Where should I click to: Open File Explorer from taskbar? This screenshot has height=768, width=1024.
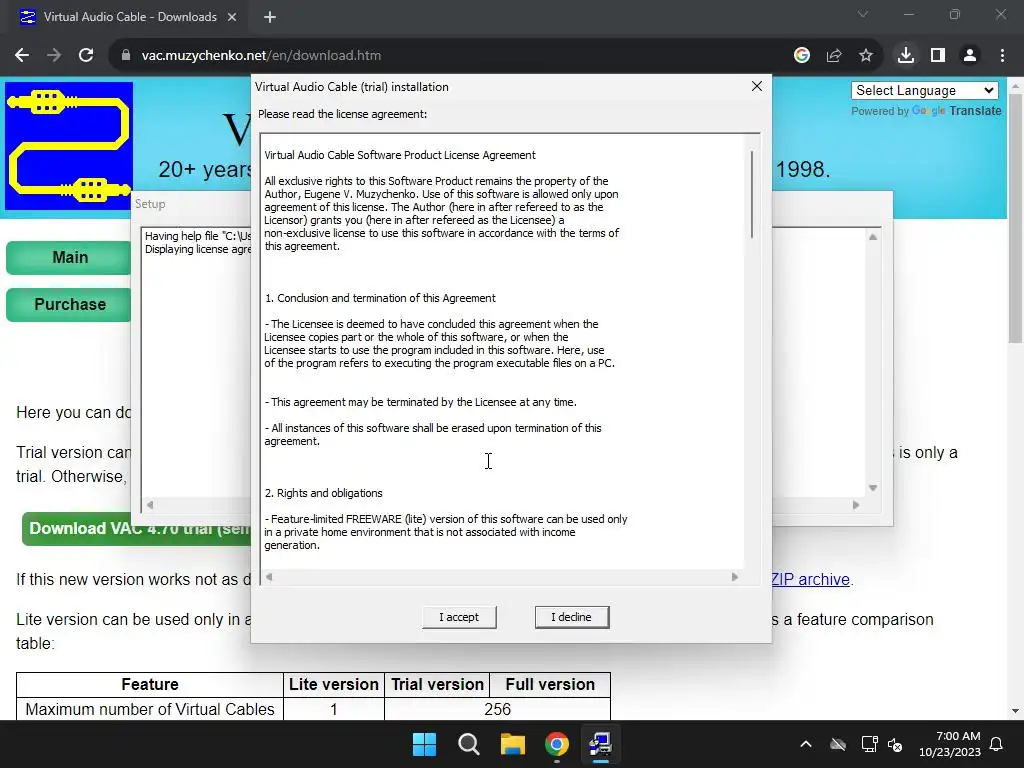[513, 744]
